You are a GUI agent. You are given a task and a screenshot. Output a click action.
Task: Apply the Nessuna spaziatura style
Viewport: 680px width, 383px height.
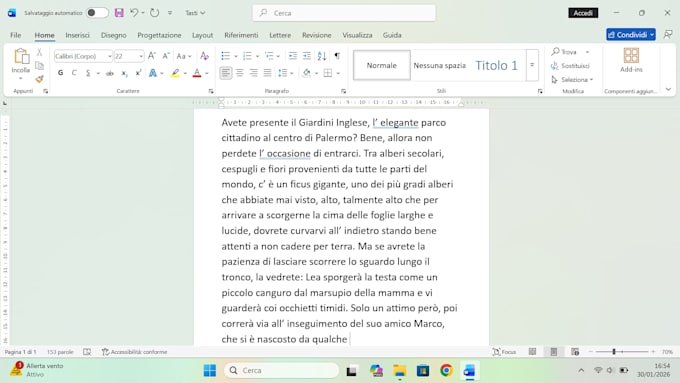coord(439,65)
